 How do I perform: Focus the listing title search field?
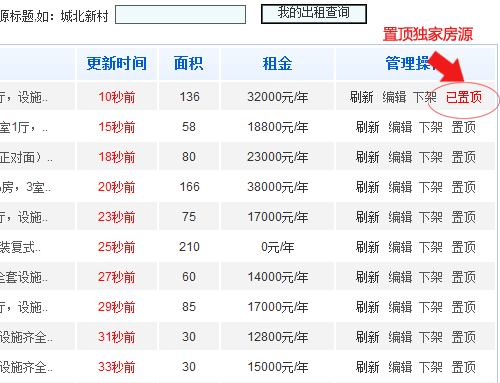click(x=180, y=14)
